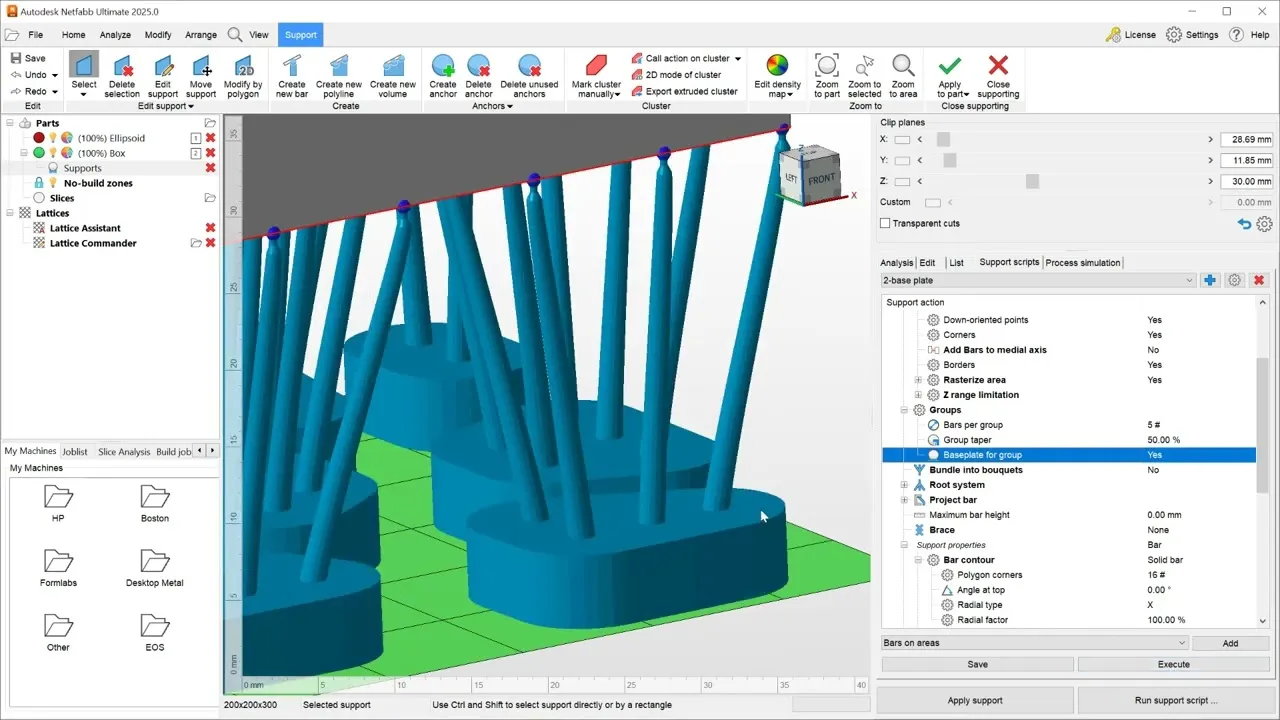Open the License link
This screenshot has width=1280, height=720.
1131,35
